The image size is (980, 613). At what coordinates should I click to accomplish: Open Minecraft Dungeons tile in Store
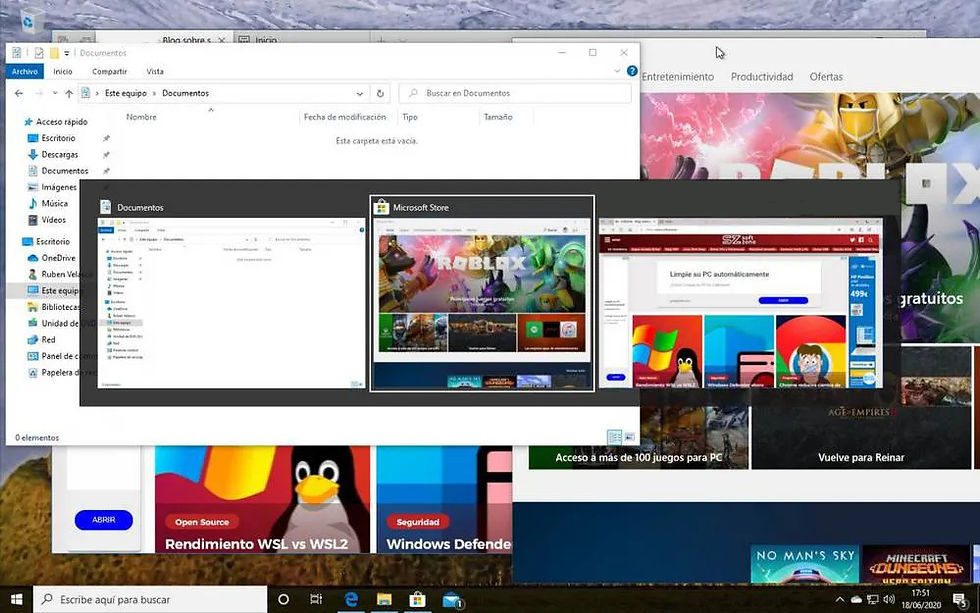pos(916,565)
